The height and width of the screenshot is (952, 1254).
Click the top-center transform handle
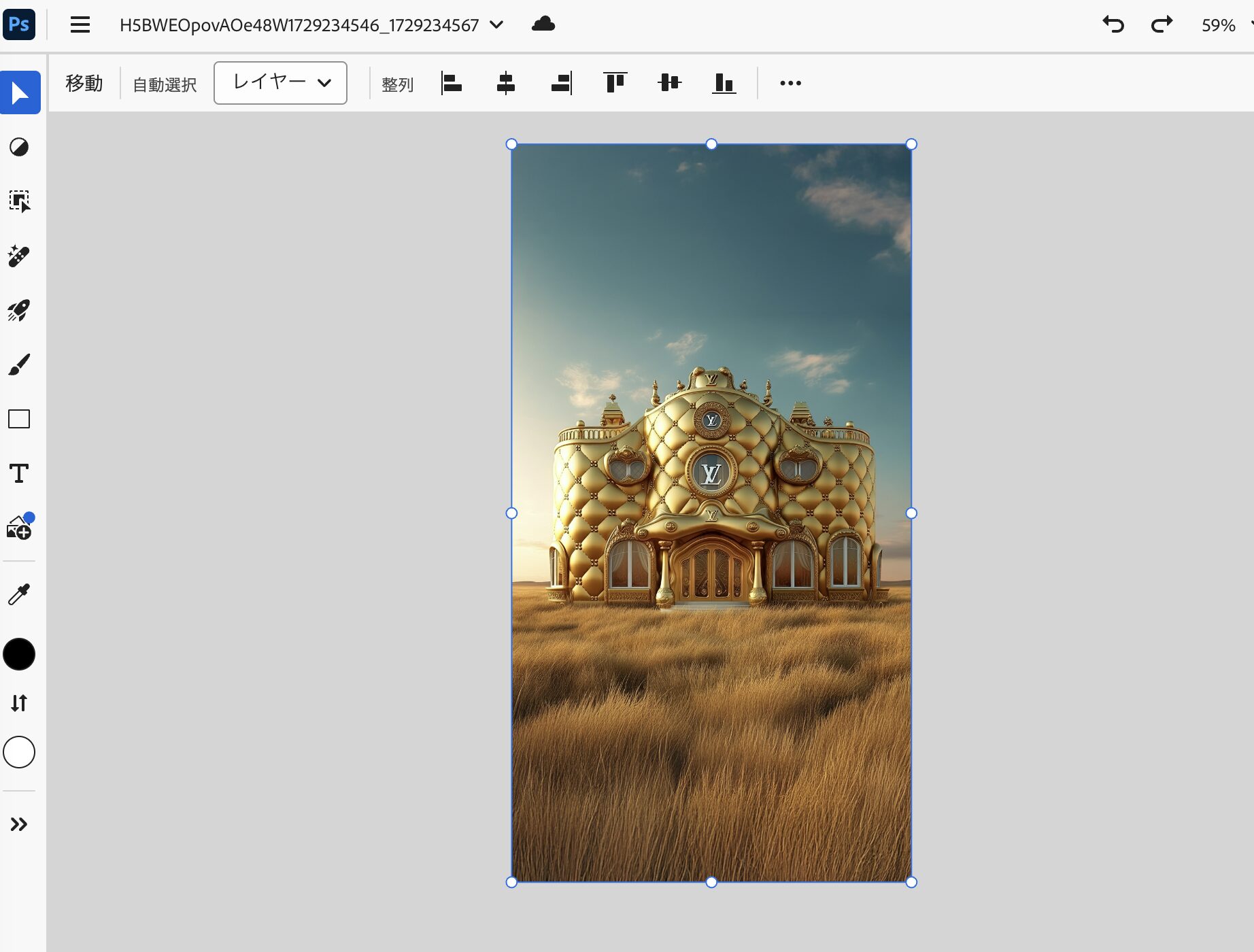click(711, 144)
